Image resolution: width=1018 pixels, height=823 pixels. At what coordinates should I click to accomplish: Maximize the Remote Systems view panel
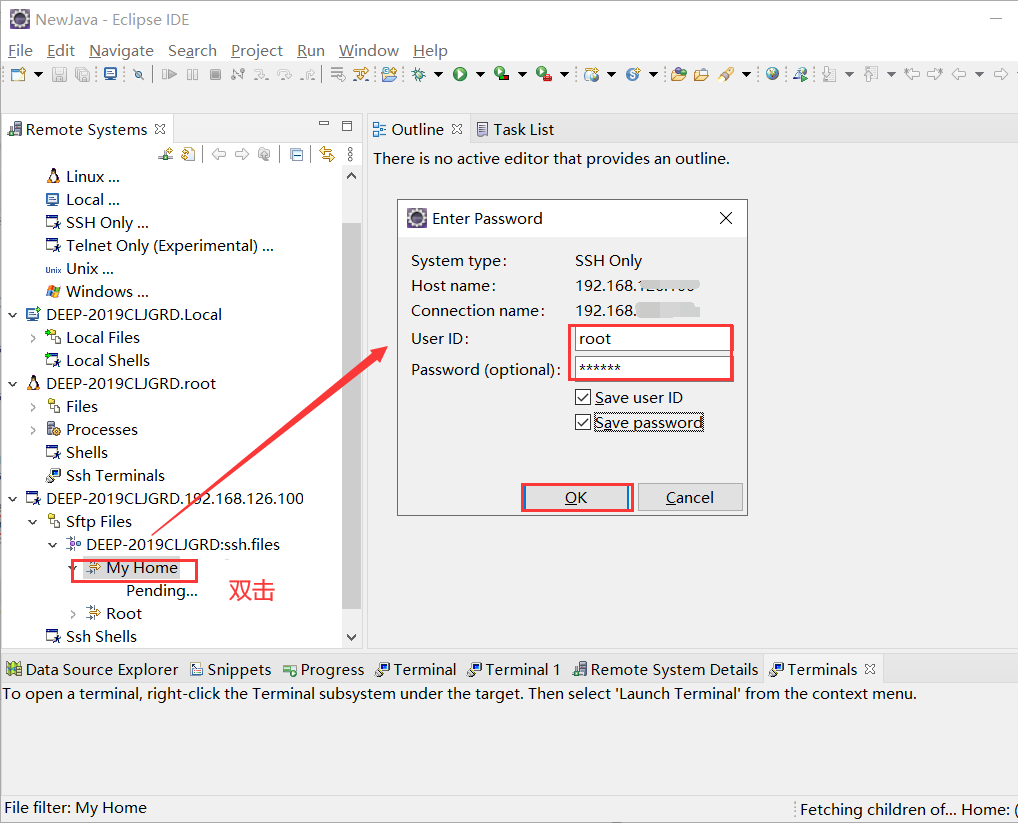click(x=347, y=125)
